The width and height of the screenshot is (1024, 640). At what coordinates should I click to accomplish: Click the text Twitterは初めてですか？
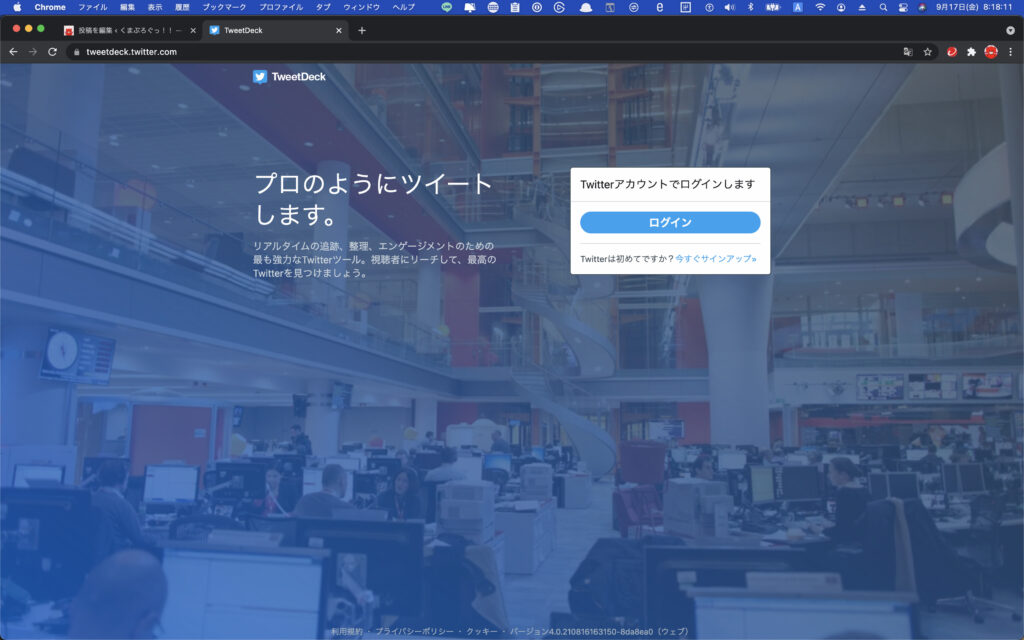(x=628, y=259)
